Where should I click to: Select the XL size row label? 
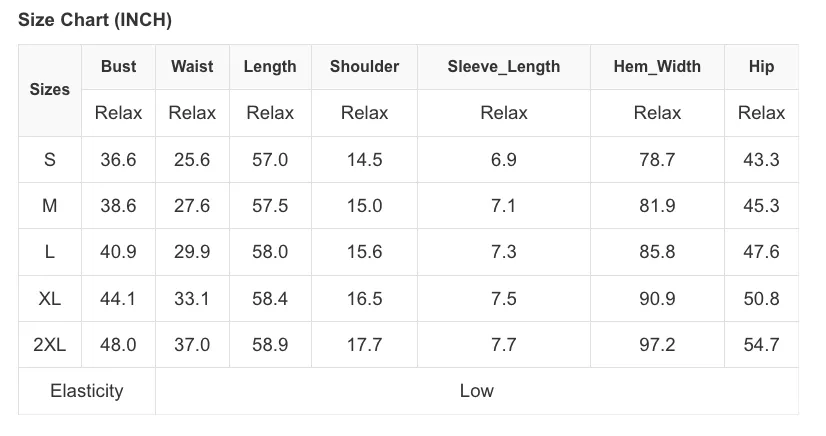click(50, 299)
